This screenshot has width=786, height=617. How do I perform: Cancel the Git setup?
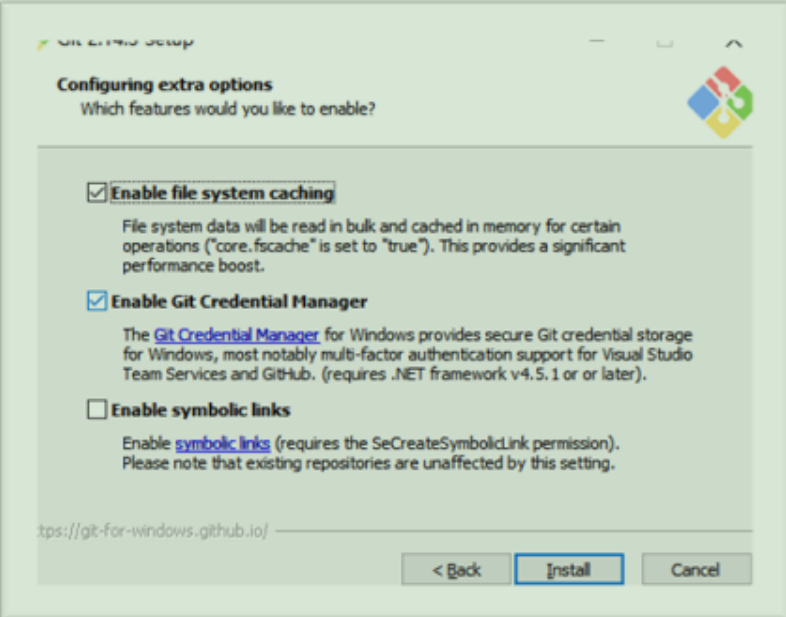(696, 569)
